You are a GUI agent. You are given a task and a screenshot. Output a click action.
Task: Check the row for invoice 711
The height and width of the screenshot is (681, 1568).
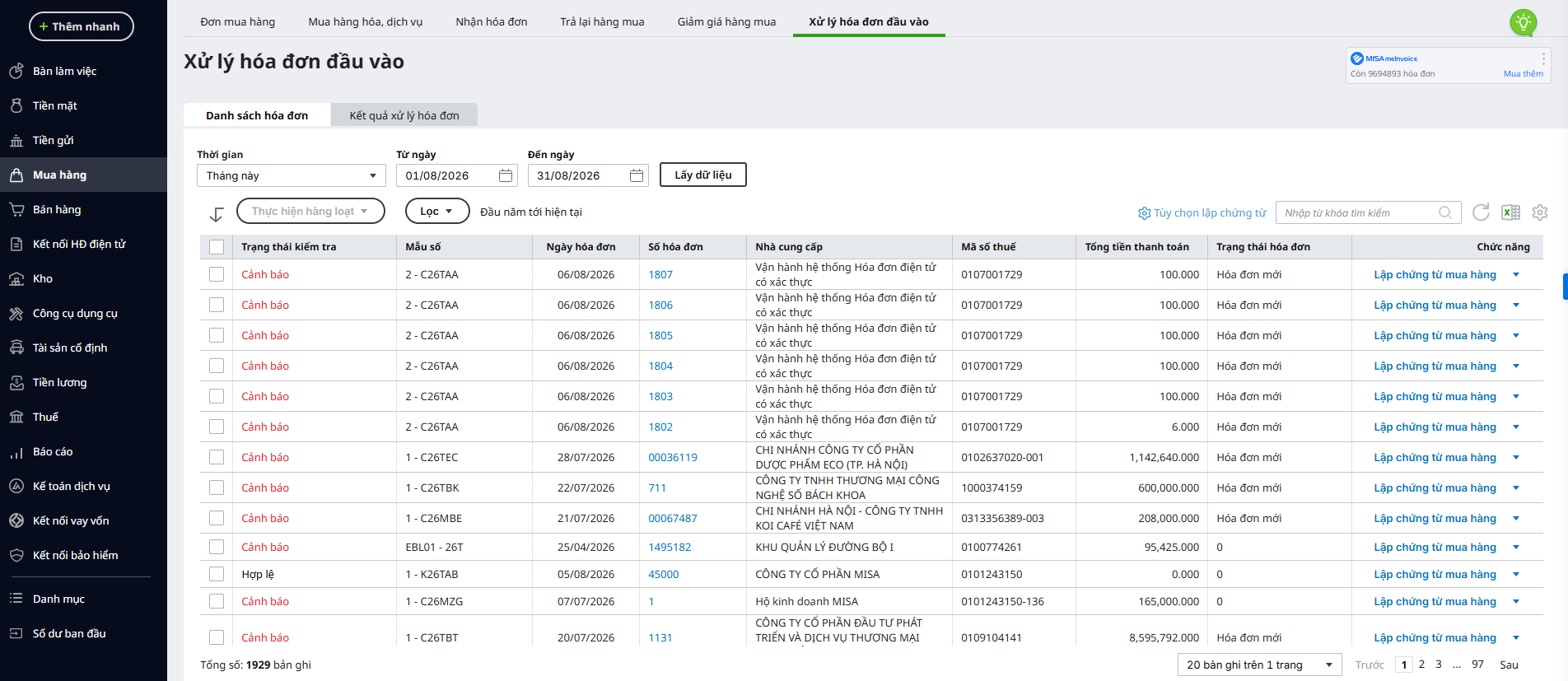217,487
